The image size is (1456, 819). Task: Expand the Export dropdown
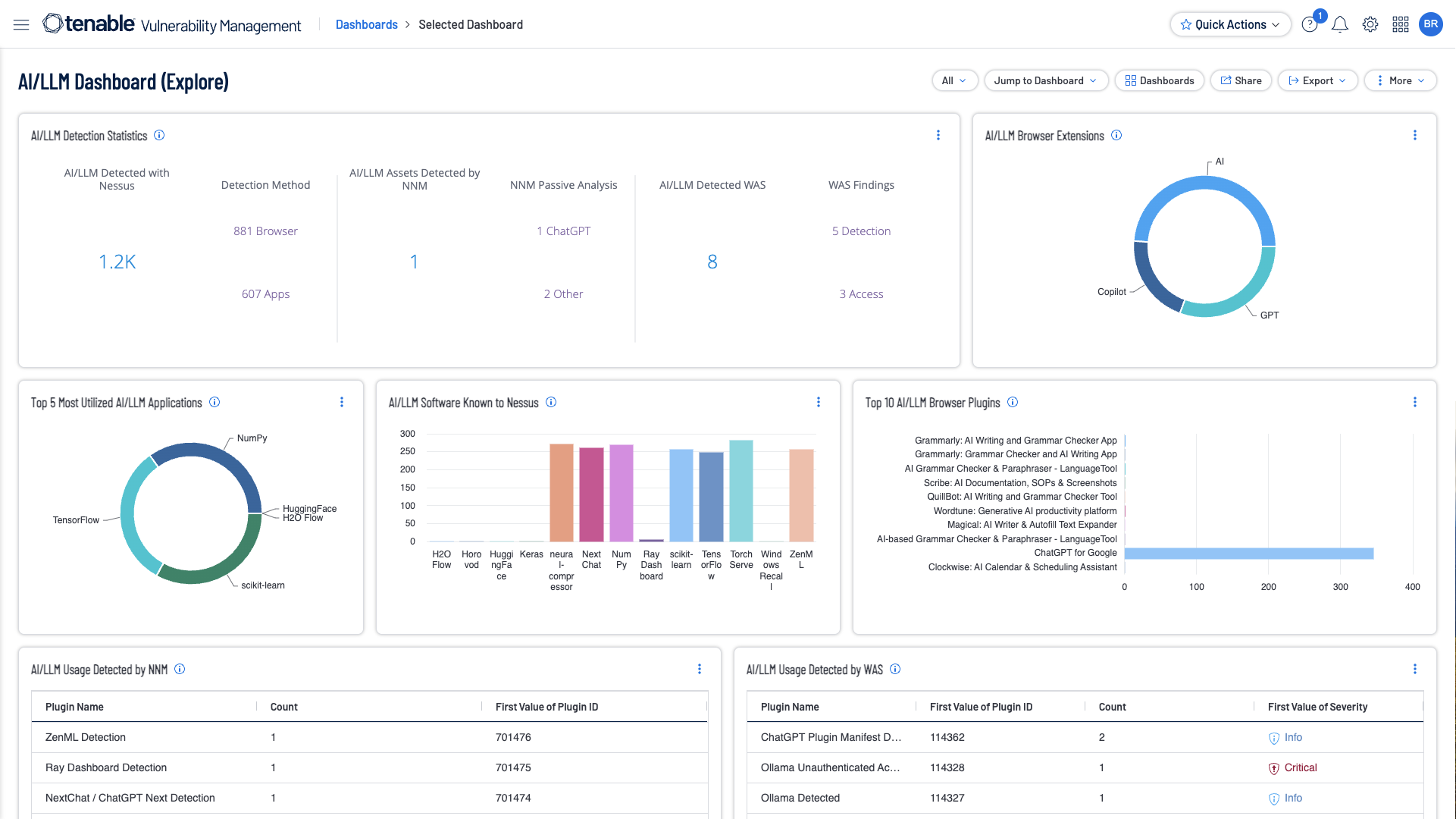pos(1317,81)
